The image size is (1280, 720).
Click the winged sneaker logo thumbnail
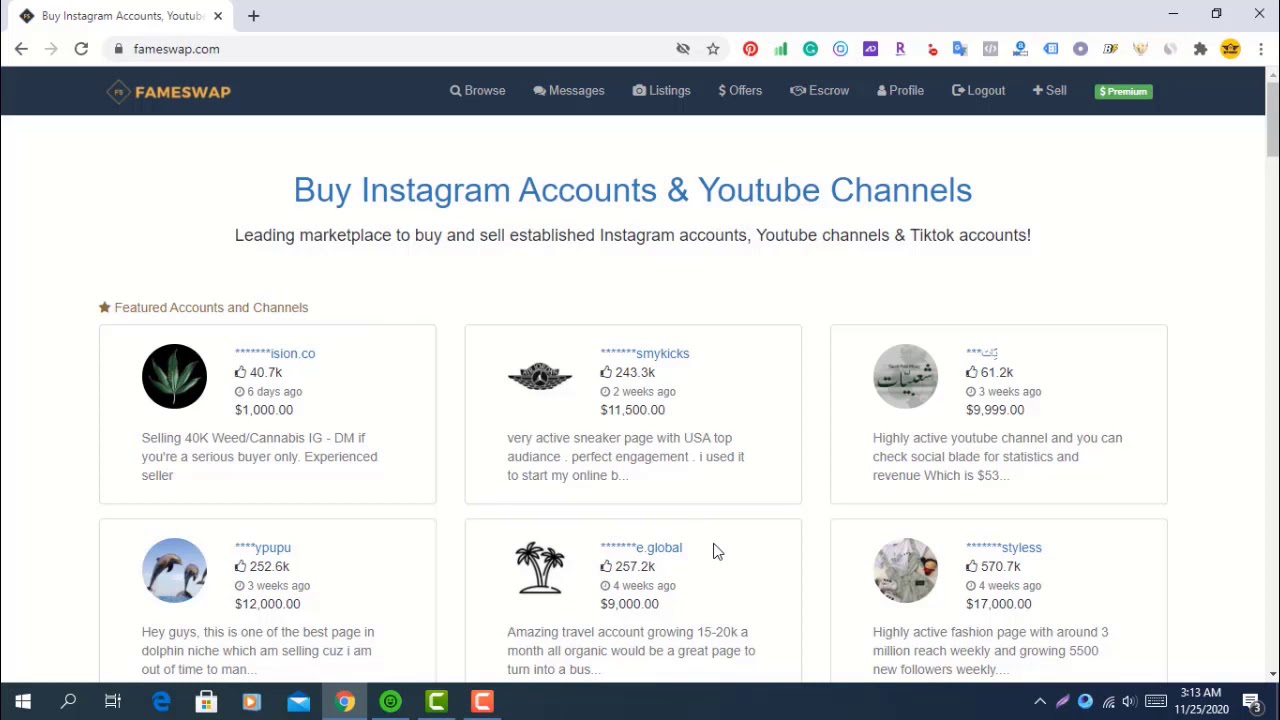click(540, 376)
